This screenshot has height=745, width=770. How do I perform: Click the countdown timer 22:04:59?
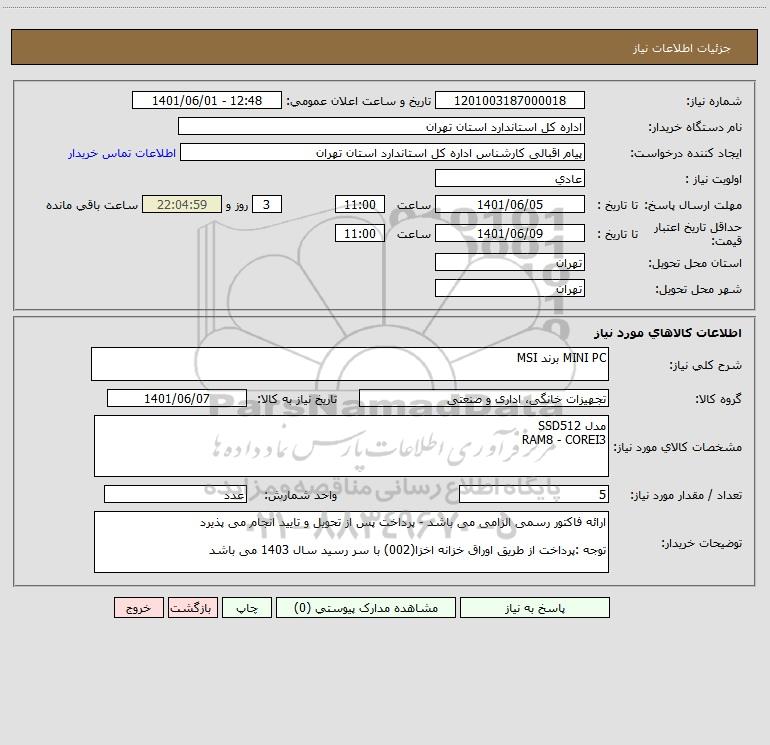click(182, 205)
